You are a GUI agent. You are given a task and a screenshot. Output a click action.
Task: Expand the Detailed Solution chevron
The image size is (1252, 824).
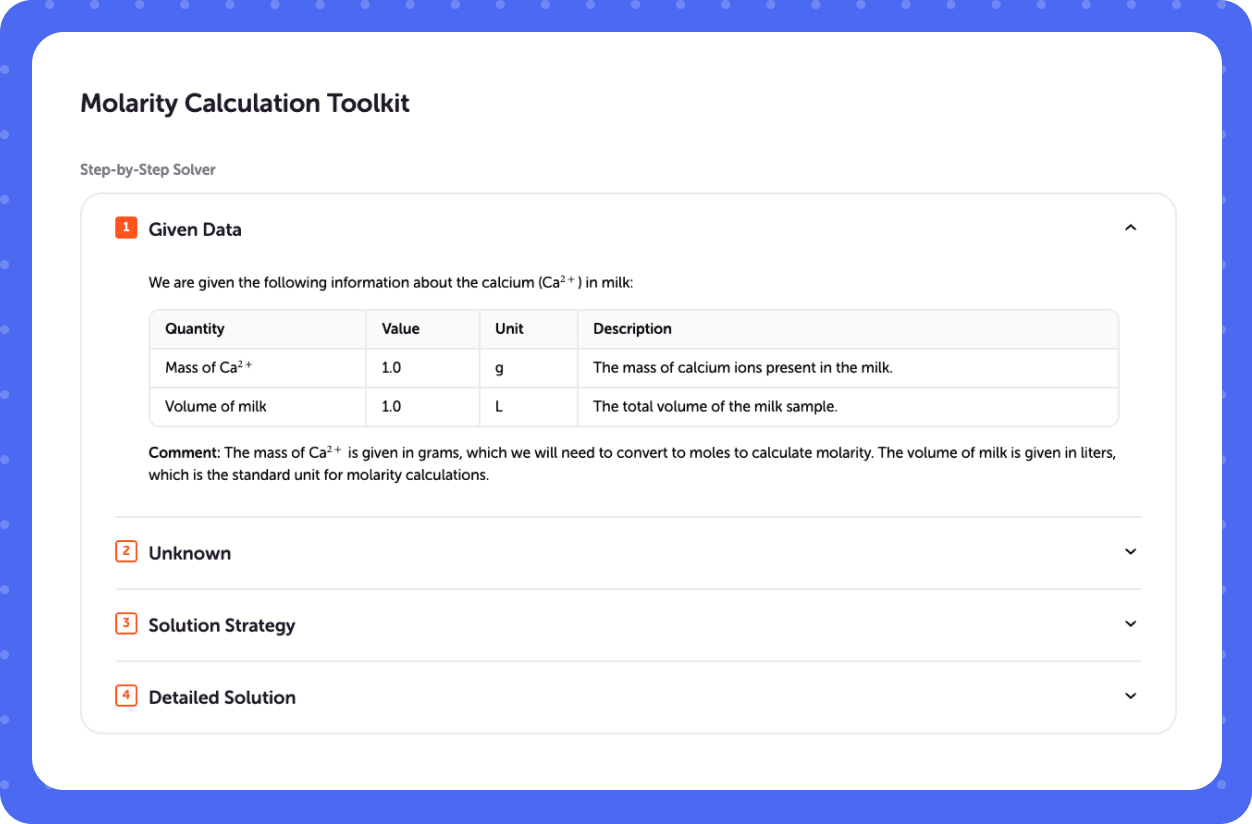click(1130, 696)
